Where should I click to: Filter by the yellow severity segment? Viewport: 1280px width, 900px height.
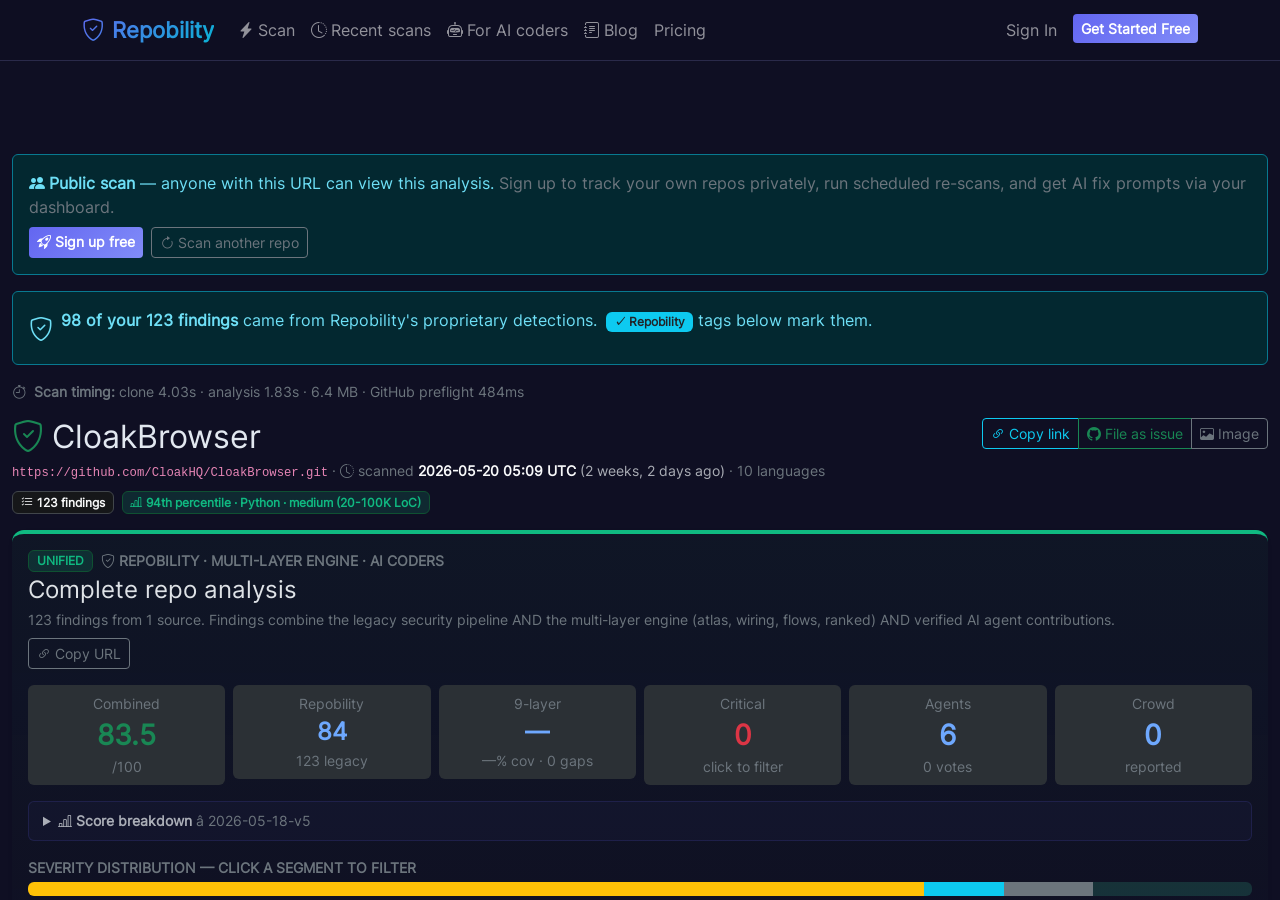(476, 889)
